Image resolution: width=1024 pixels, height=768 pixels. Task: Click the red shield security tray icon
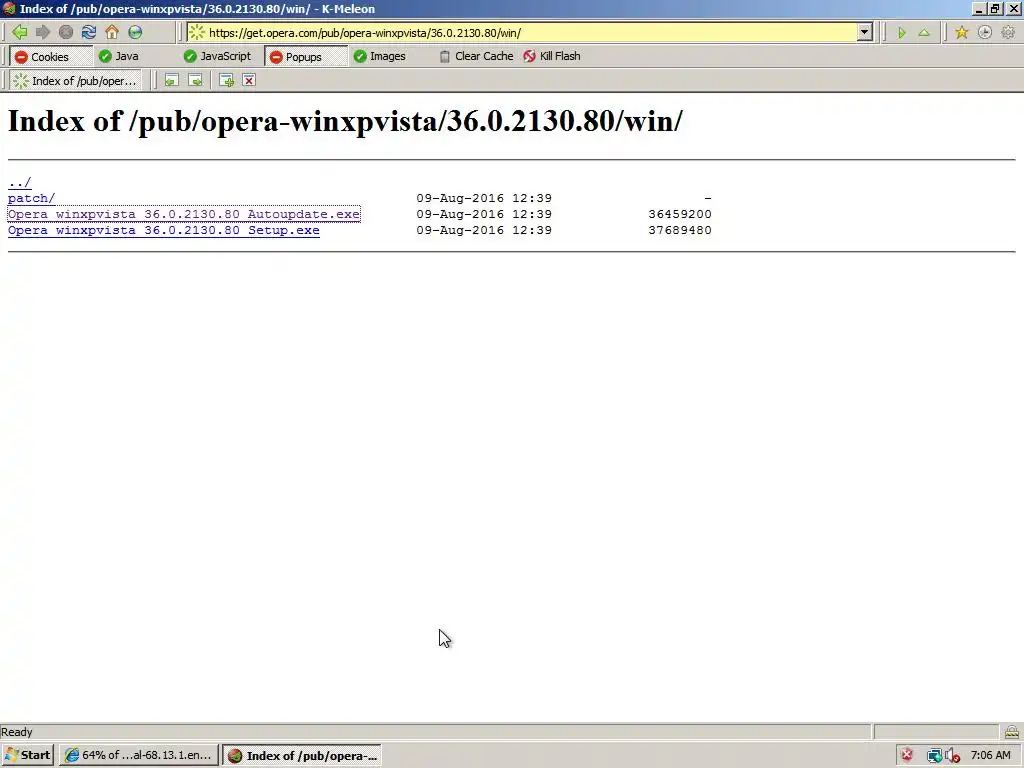click(x=907, y=756)
